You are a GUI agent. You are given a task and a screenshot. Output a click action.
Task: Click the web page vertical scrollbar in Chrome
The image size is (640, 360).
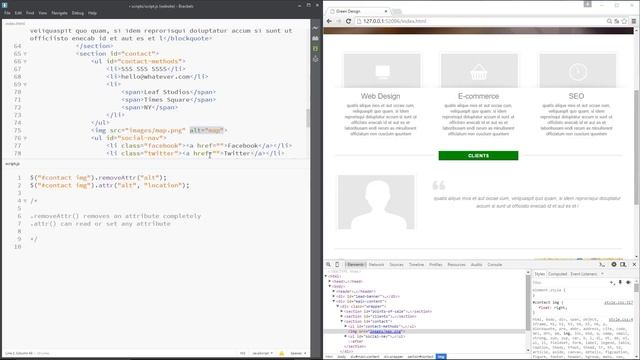click(x=636, y=147)
